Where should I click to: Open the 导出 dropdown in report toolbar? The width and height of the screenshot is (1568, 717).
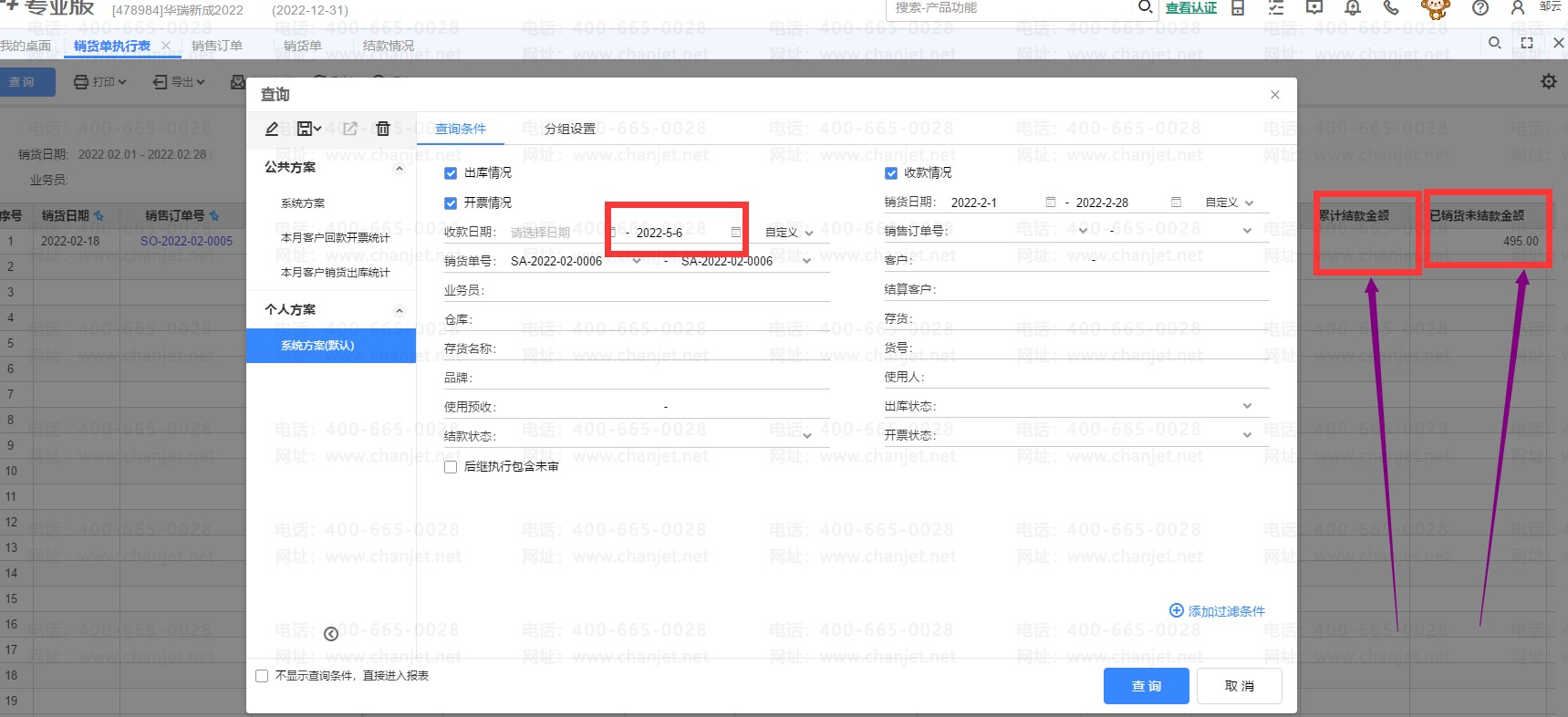click(x=179, y=82)
